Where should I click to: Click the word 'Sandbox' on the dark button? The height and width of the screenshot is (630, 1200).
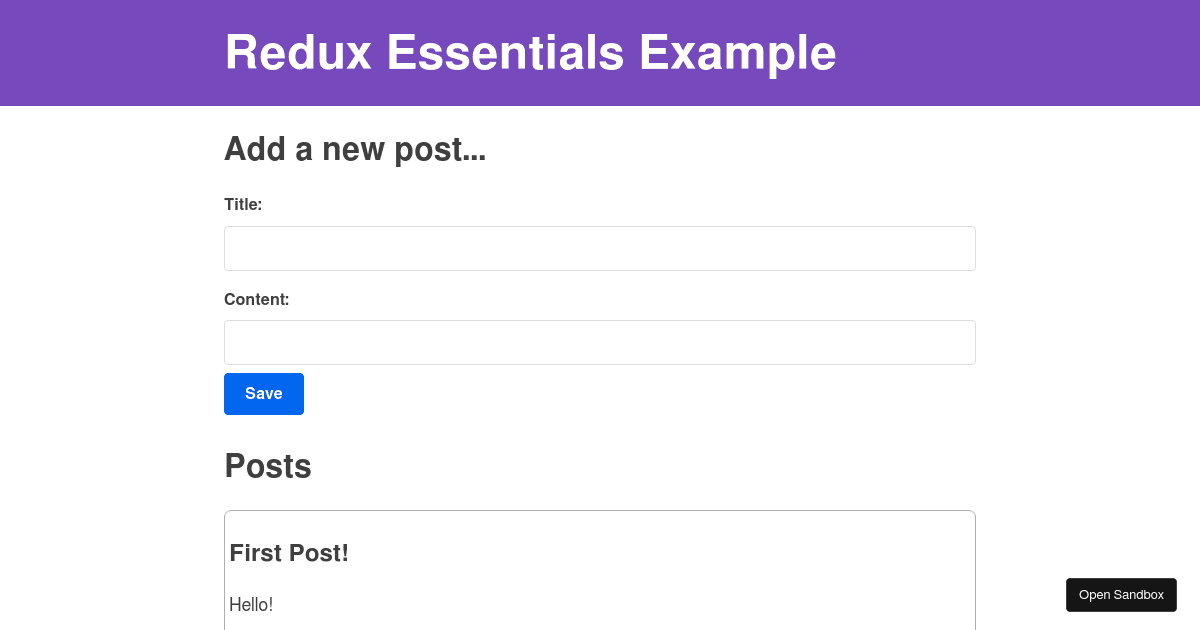1139,595
